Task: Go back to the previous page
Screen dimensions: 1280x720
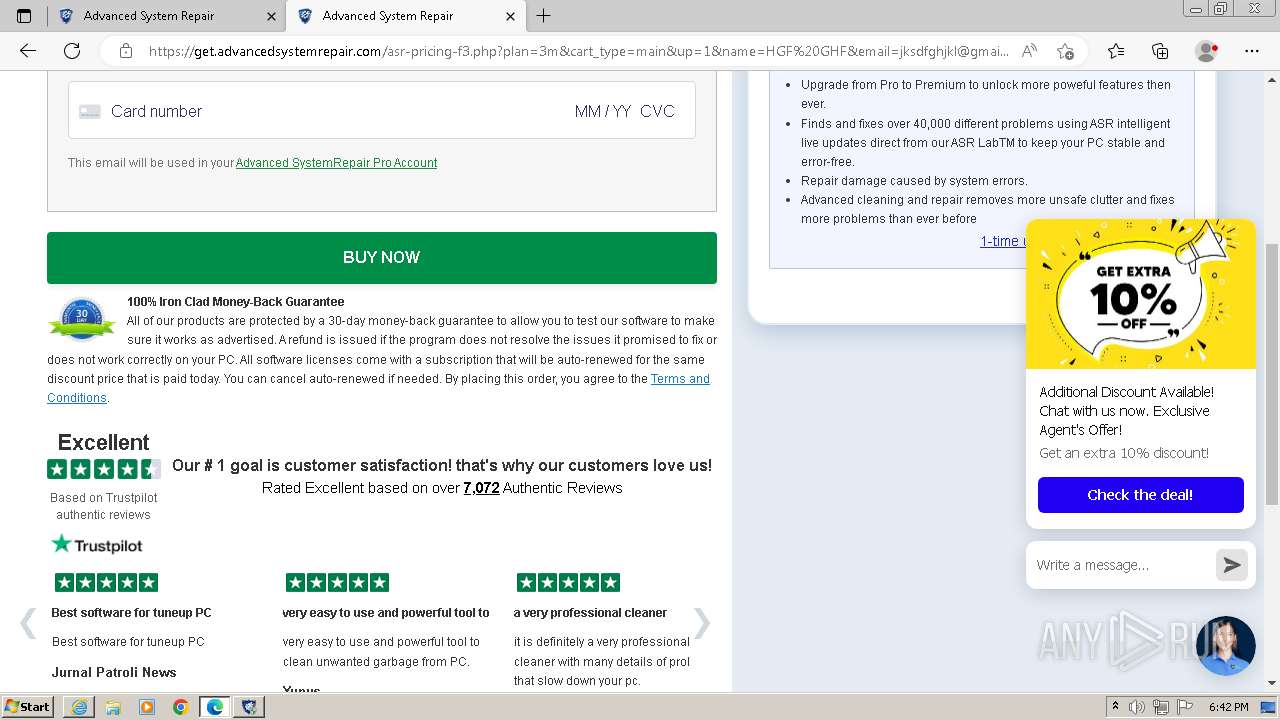Action: (x=28, y=51)
